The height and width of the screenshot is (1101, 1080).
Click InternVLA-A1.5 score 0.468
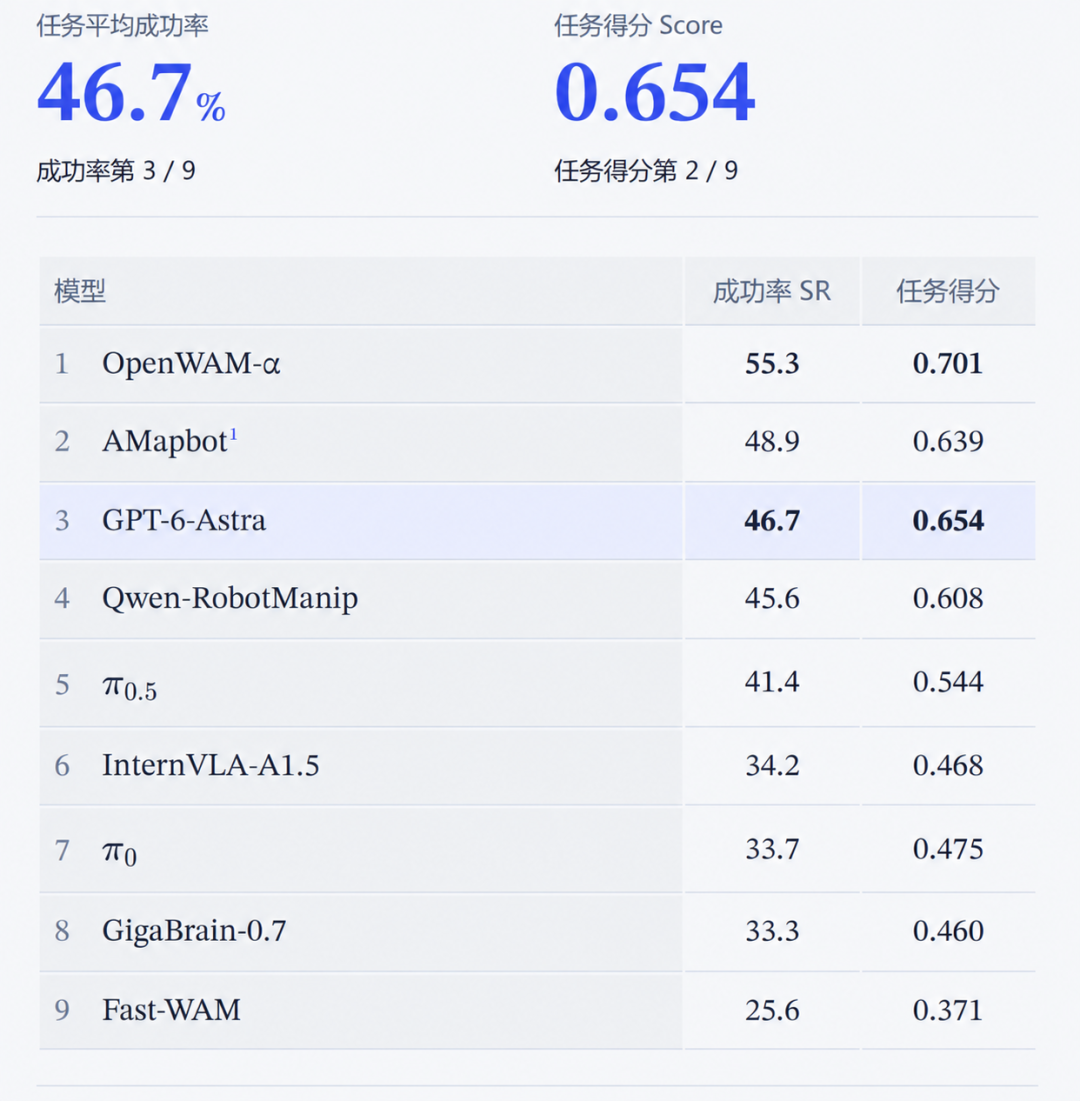click(948, 765)
